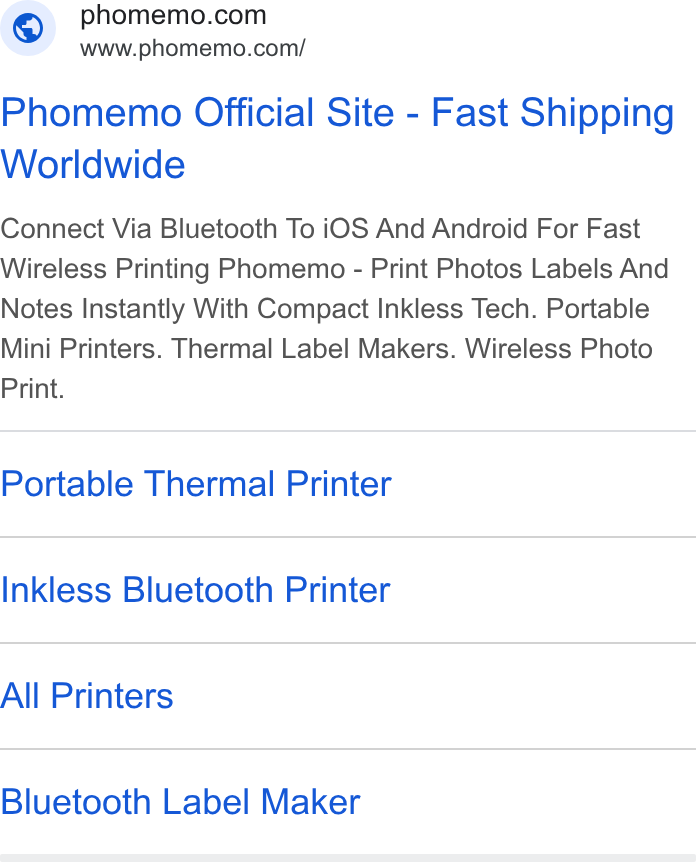Screen dimensions: 696x862
Task: Open the Inkless Bluetooth Printer sitelink
Action: 195,590
